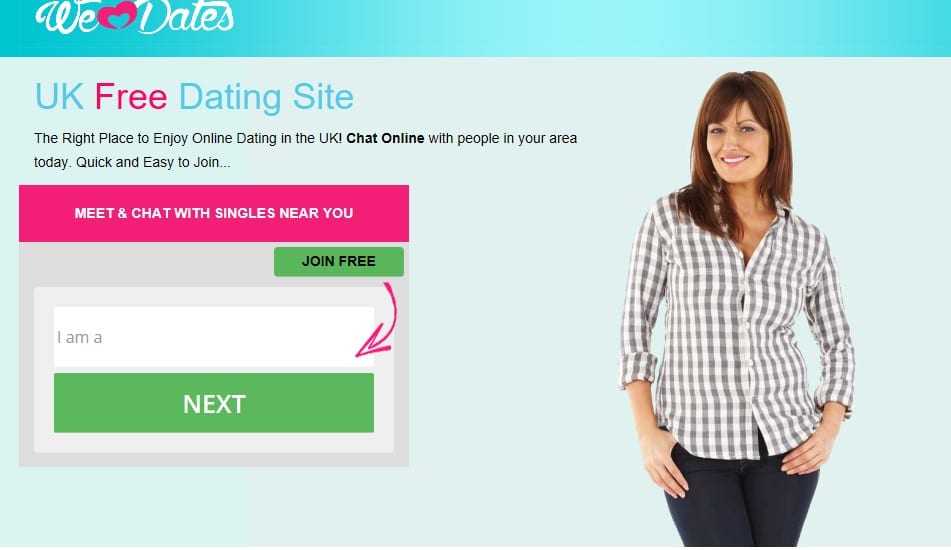Click the pink "Meet & Chat with Singles" banner
The width and height of the screenshot is (951, 550).
(213, 213)
